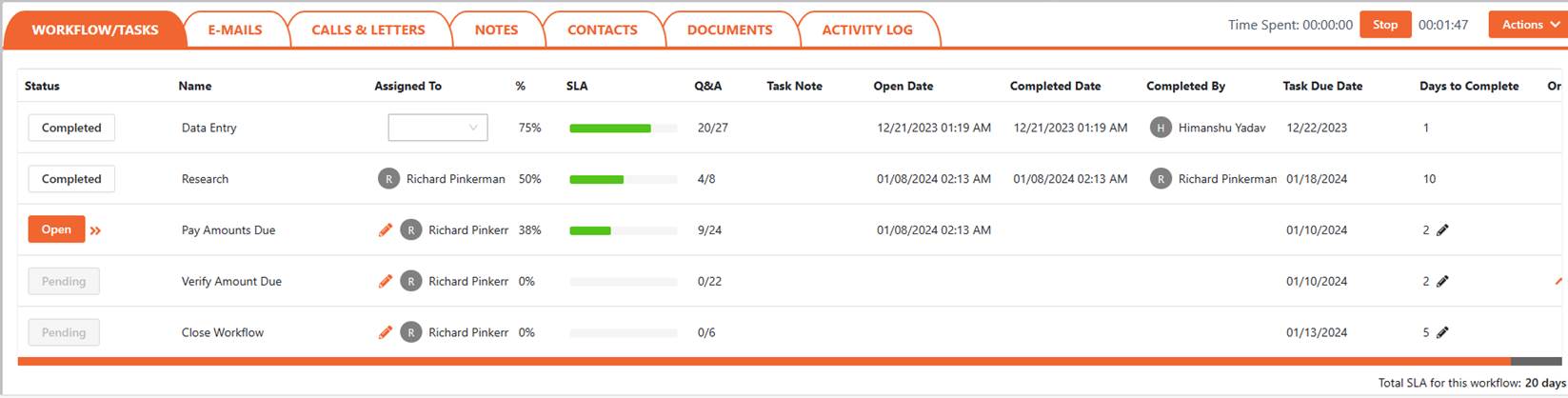
Task: Click Himanshu Yadav avatar in Completed By
Action: [1160, 128]
